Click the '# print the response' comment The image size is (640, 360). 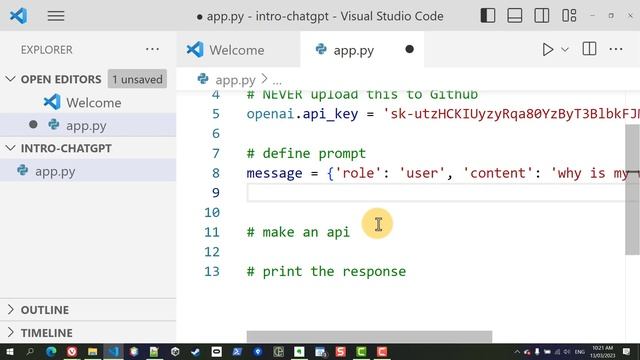[326, 271]
